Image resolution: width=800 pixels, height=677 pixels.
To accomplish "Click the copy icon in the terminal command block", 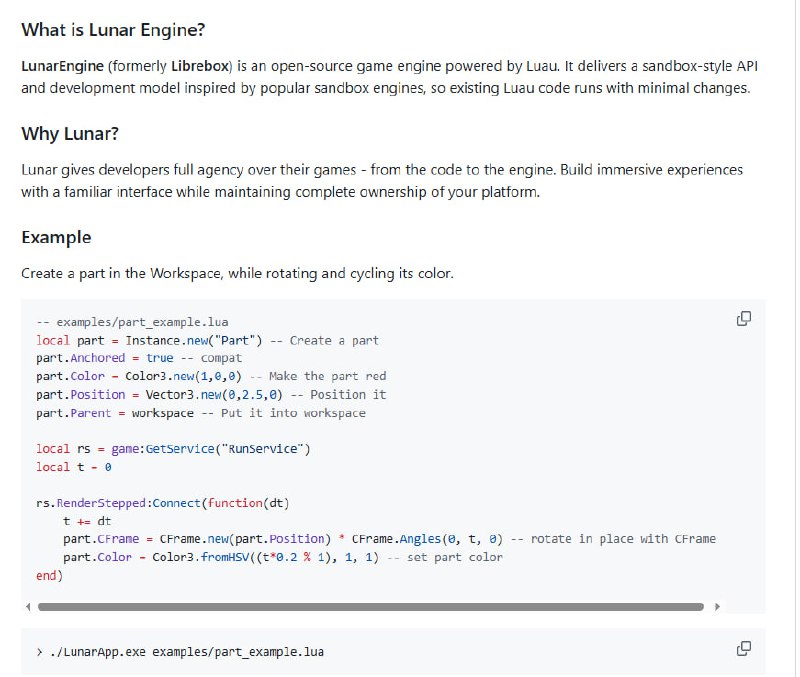I will point(744,648).
